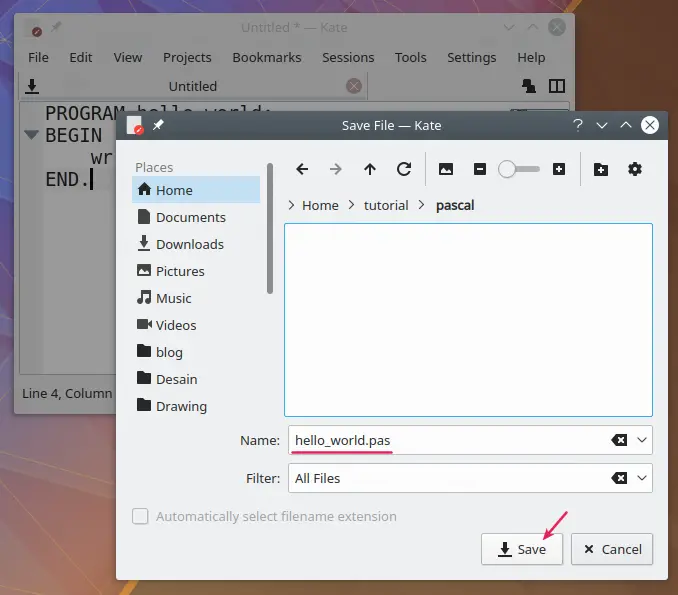678x595 pixels.
Task: Open the blog folder in Places
Action: 196,352
